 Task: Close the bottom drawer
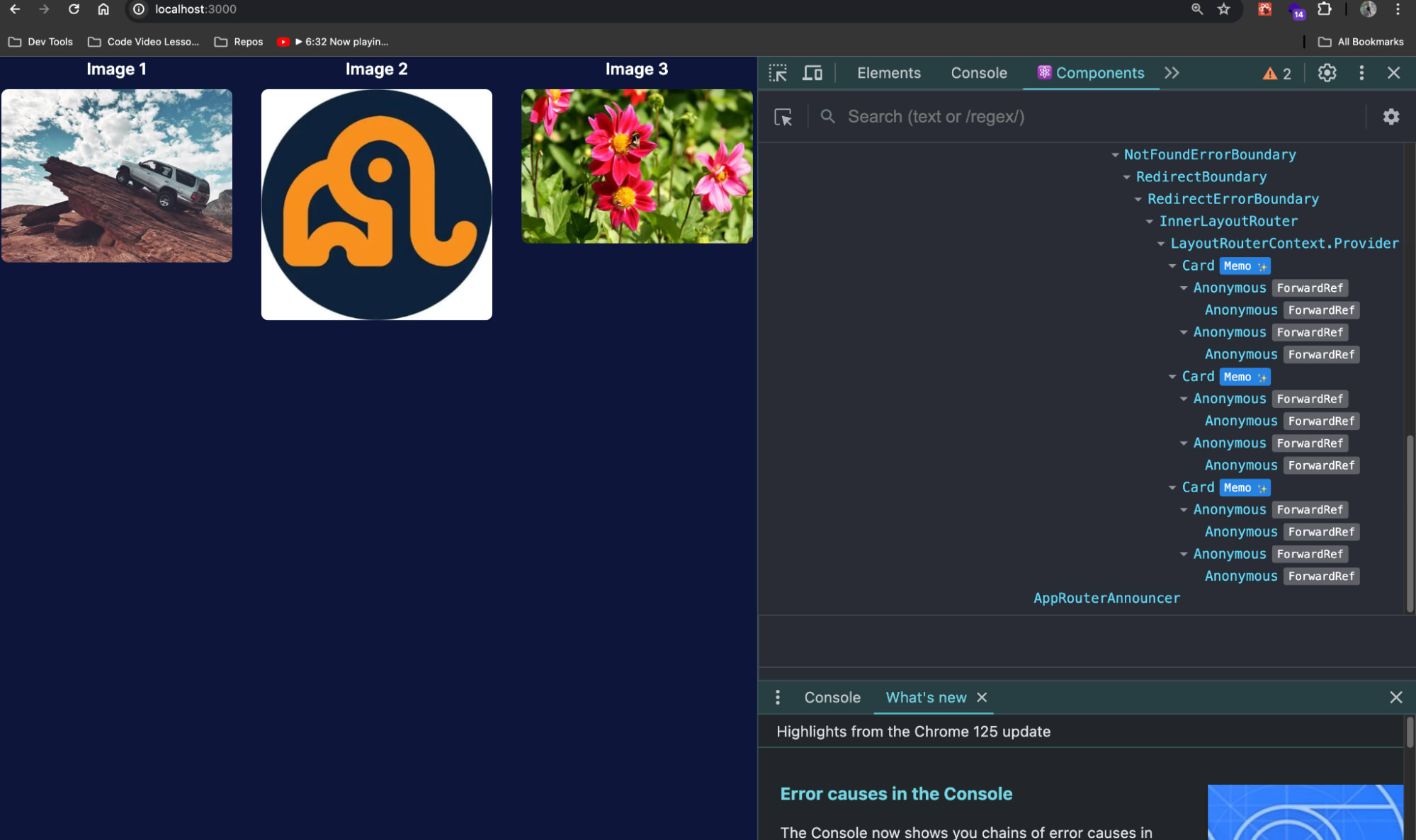click(1396, 698)
